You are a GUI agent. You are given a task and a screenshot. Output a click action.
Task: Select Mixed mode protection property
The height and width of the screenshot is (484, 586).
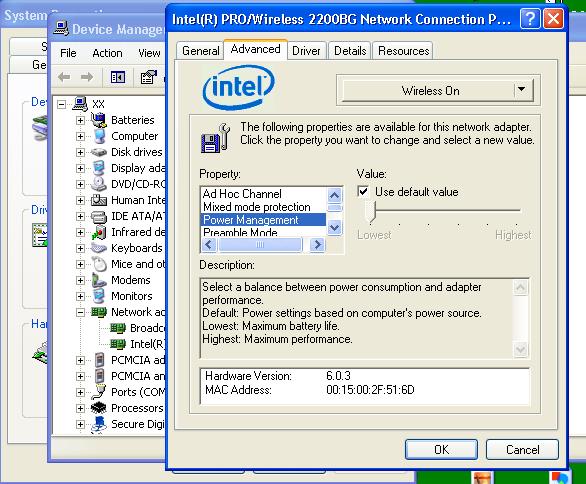click(264, 207)
